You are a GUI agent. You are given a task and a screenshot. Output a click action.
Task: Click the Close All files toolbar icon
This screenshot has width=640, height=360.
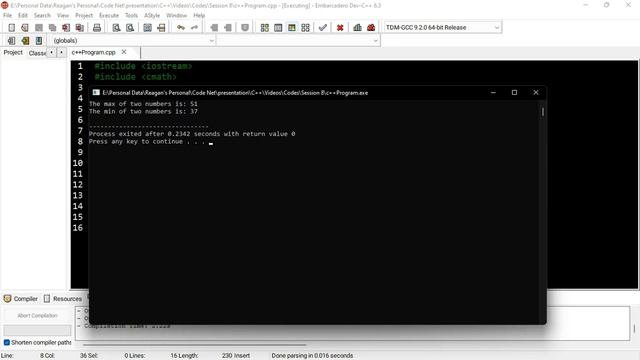80,28
